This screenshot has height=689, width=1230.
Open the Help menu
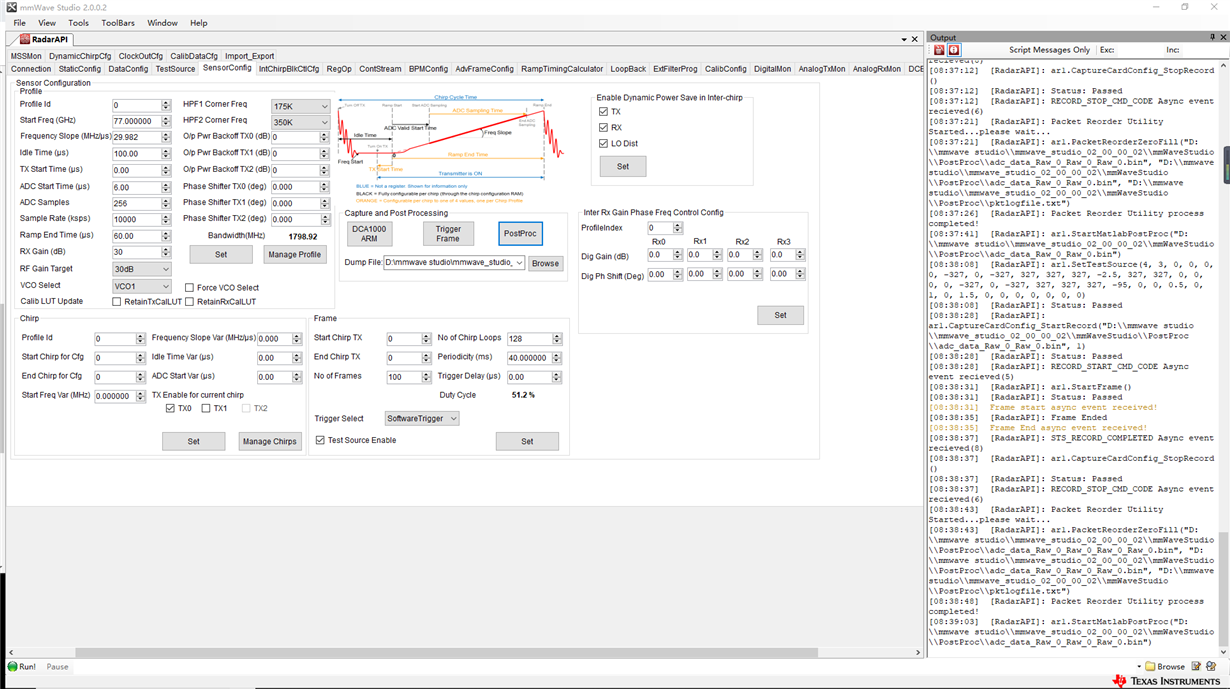199,23
